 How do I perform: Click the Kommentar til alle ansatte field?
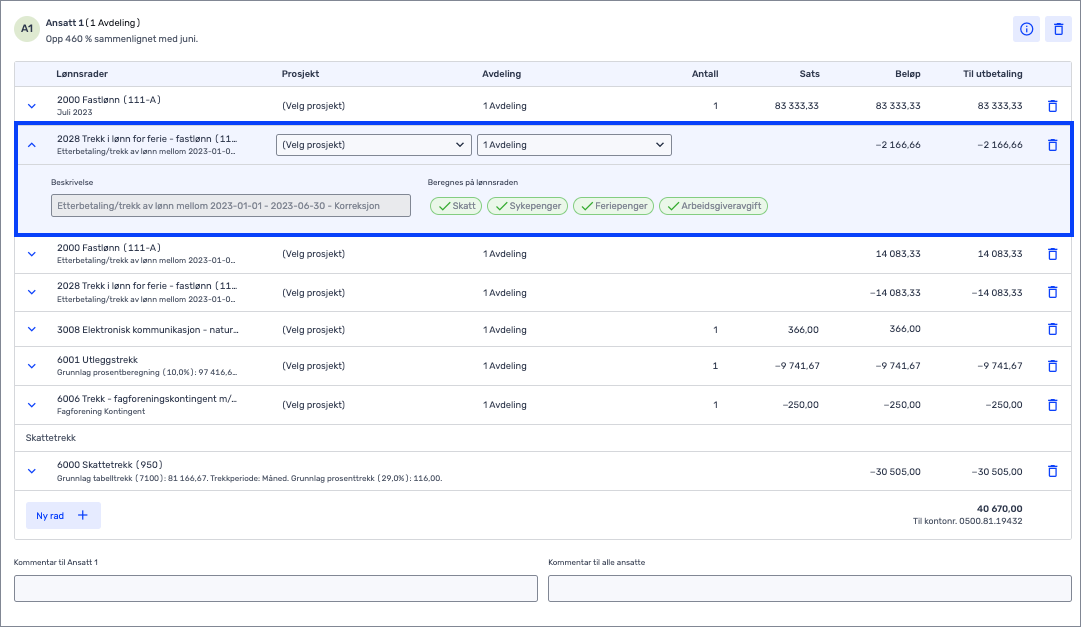[810, 588]
